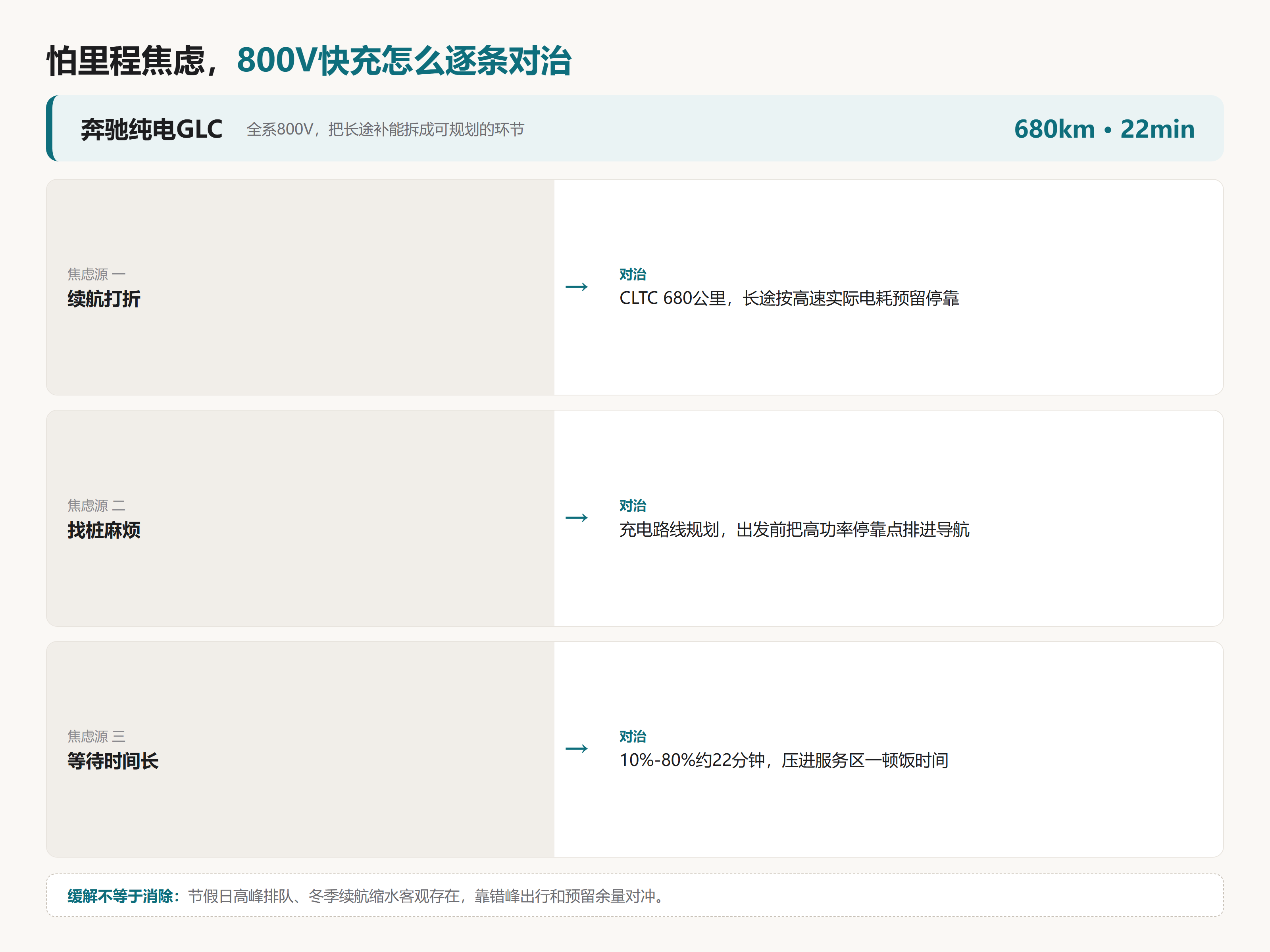Click text 'CLTC 680公里，长途按高速实际电耗预留停靠'
The width and height of the screenshot is (1270, 952).
point(789,298)
